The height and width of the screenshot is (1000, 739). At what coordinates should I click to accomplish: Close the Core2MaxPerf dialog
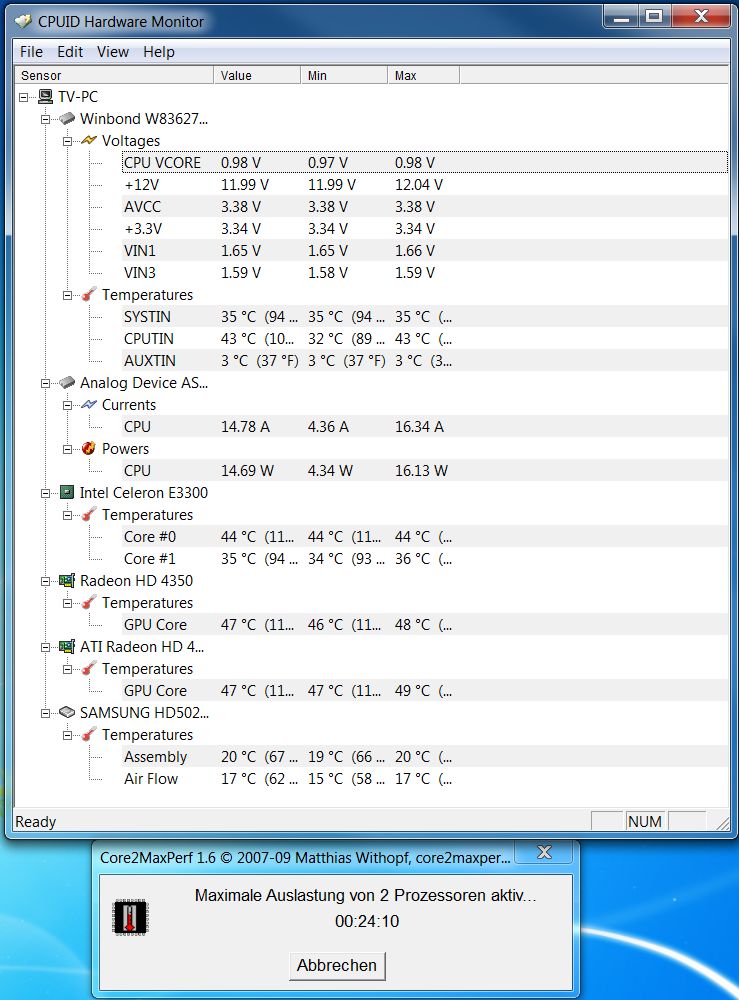(x=545, y=852)
